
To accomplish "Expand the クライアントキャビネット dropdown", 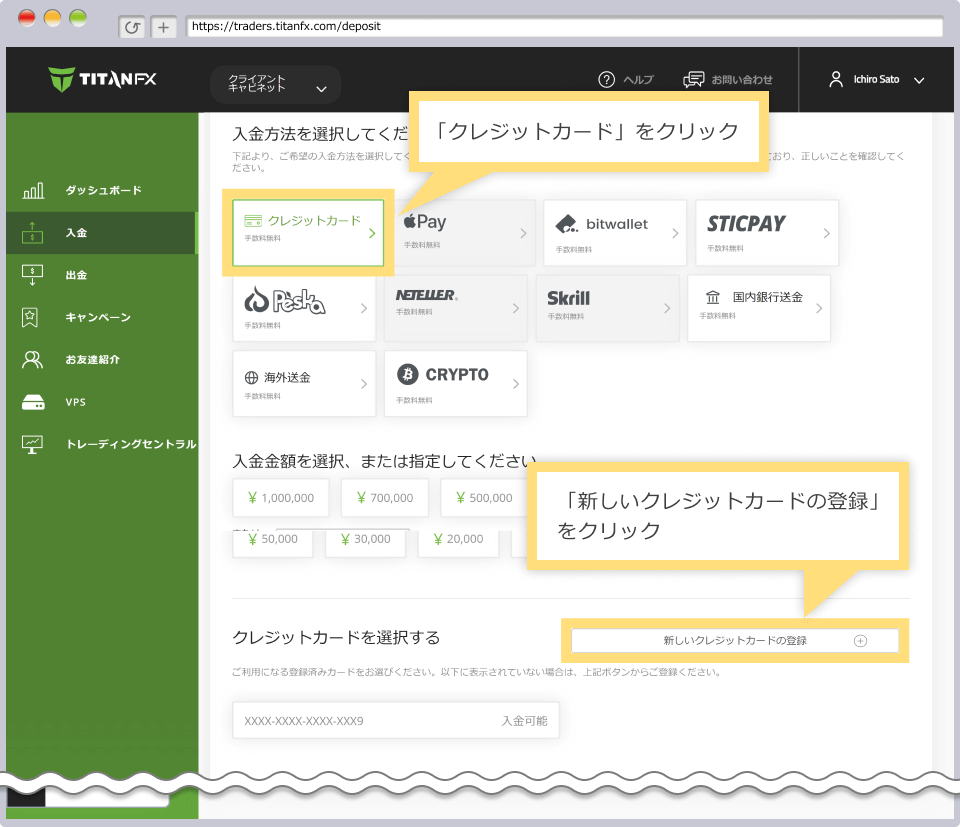I will coord(275,85).
